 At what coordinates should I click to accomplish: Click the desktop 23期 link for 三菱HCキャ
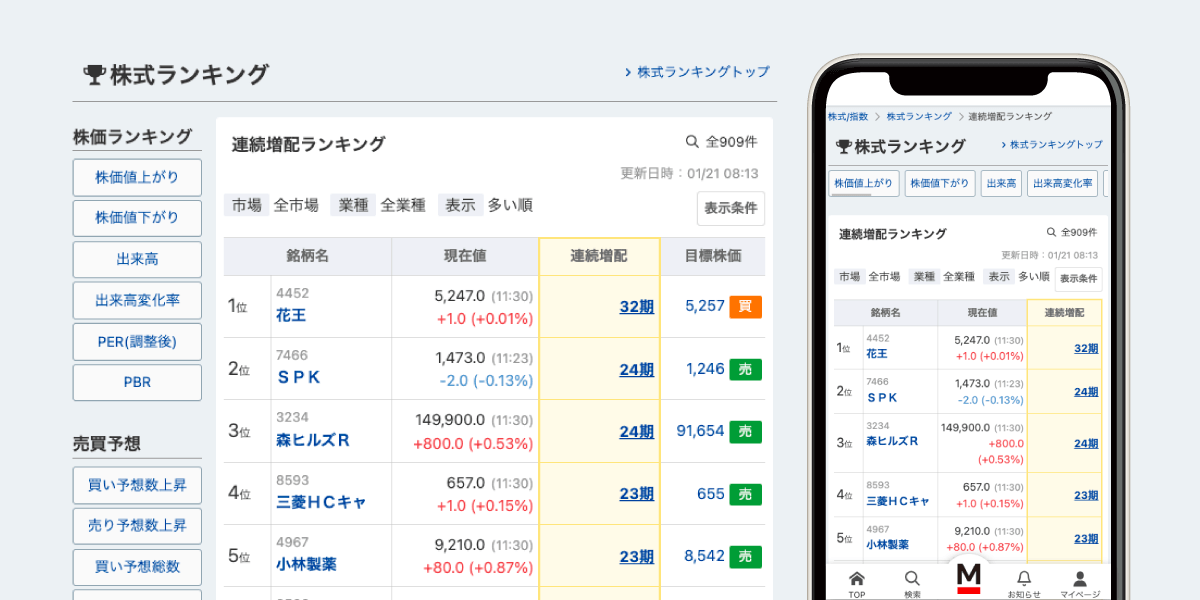(636, 494)
